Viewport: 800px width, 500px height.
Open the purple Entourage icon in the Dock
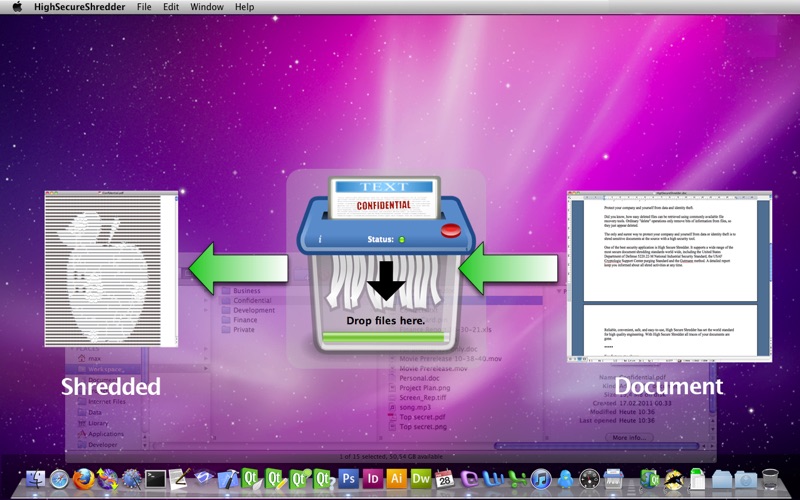click(469, 479)
